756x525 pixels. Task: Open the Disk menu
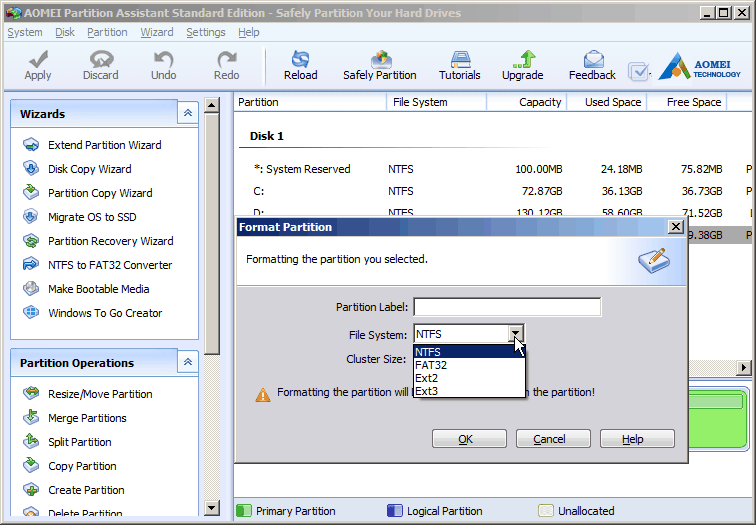tap(65, 32)
